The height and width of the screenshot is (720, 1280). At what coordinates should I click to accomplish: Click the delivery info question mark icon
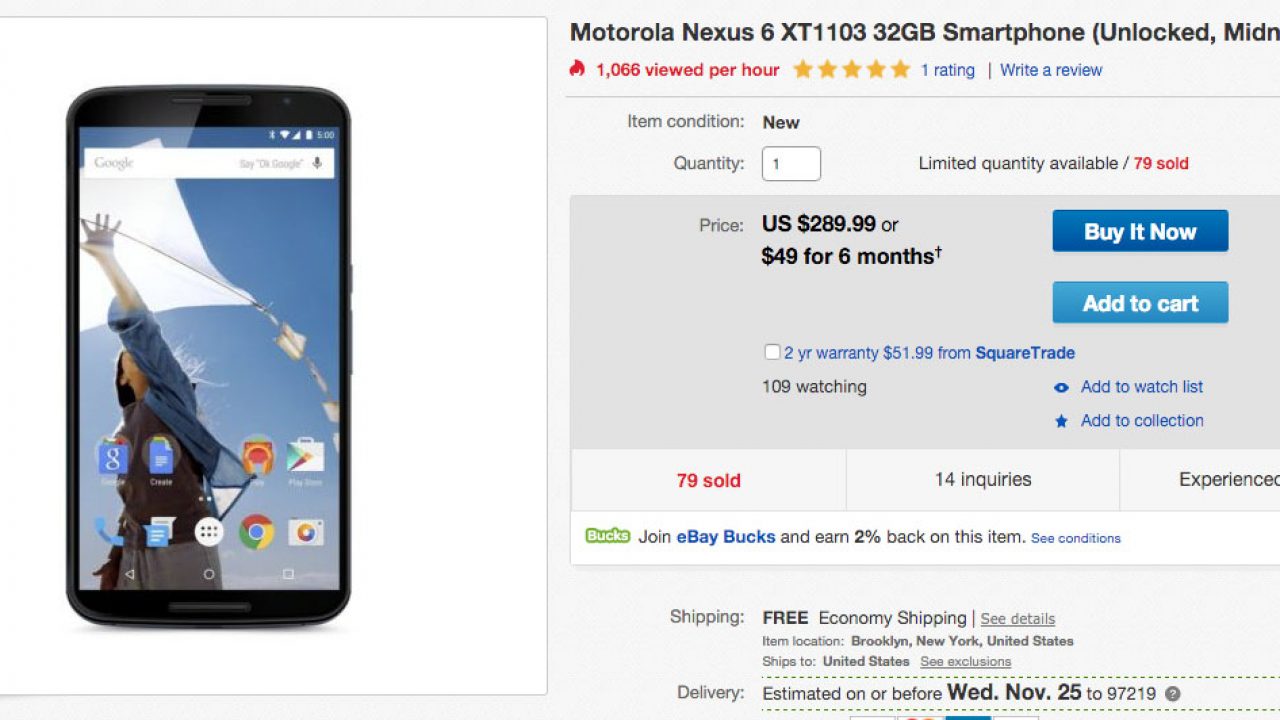pyautogui.click(x=1172, y=694)
